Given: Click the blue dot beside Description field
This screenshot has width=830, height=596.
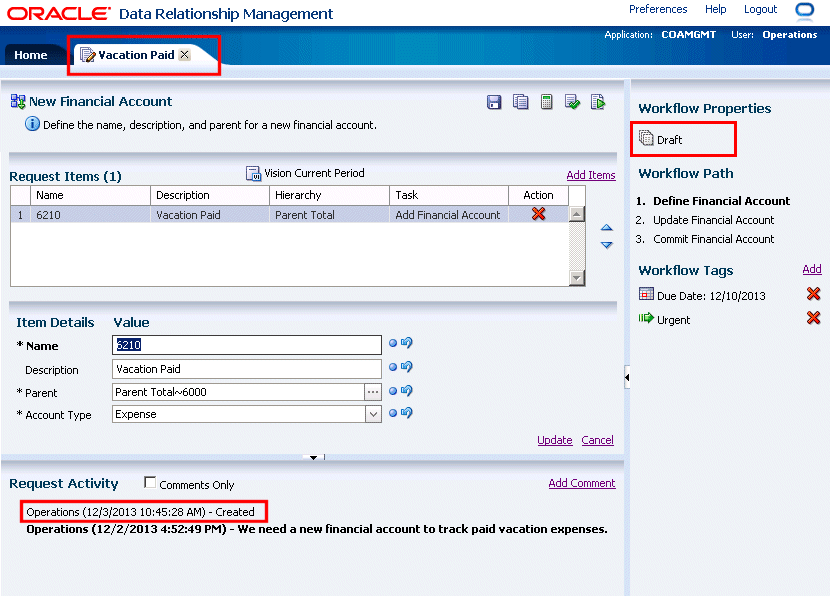Looking at the screenshot, I should (x=393, y=367).
